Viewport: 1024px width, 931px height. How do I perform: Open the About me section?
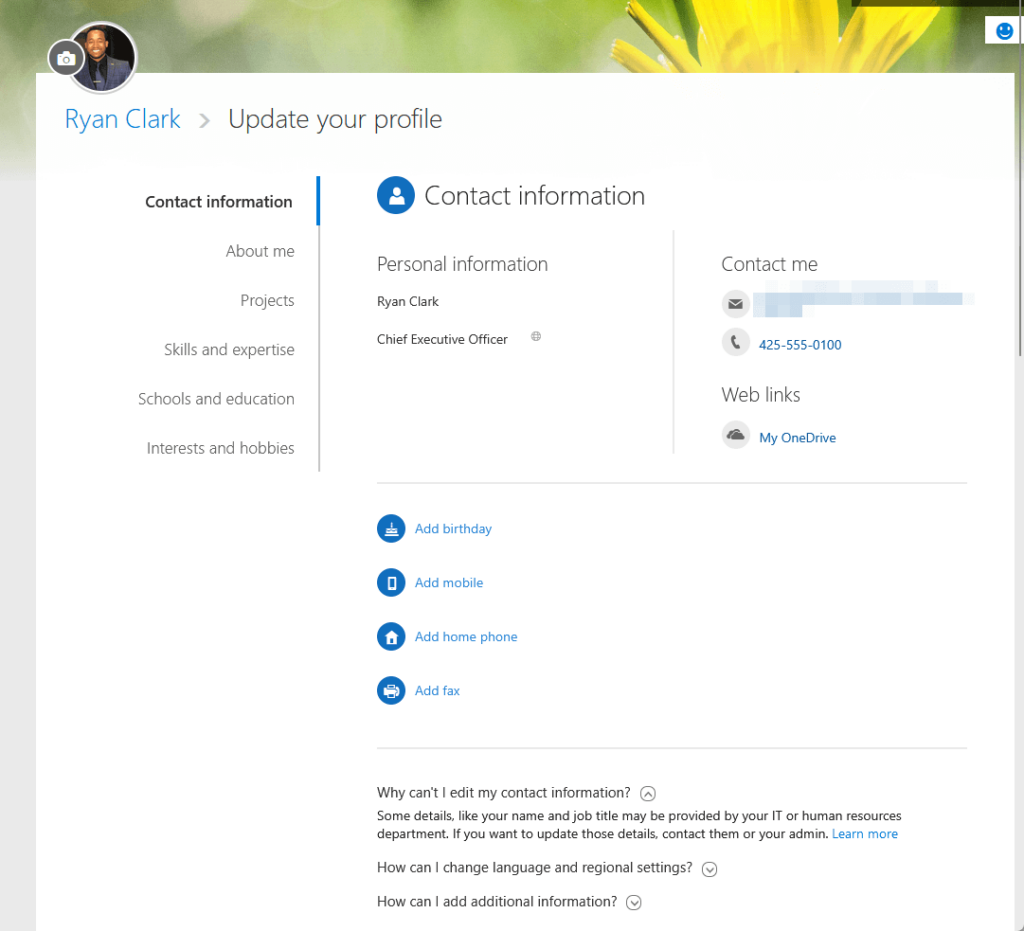point(260,251)
